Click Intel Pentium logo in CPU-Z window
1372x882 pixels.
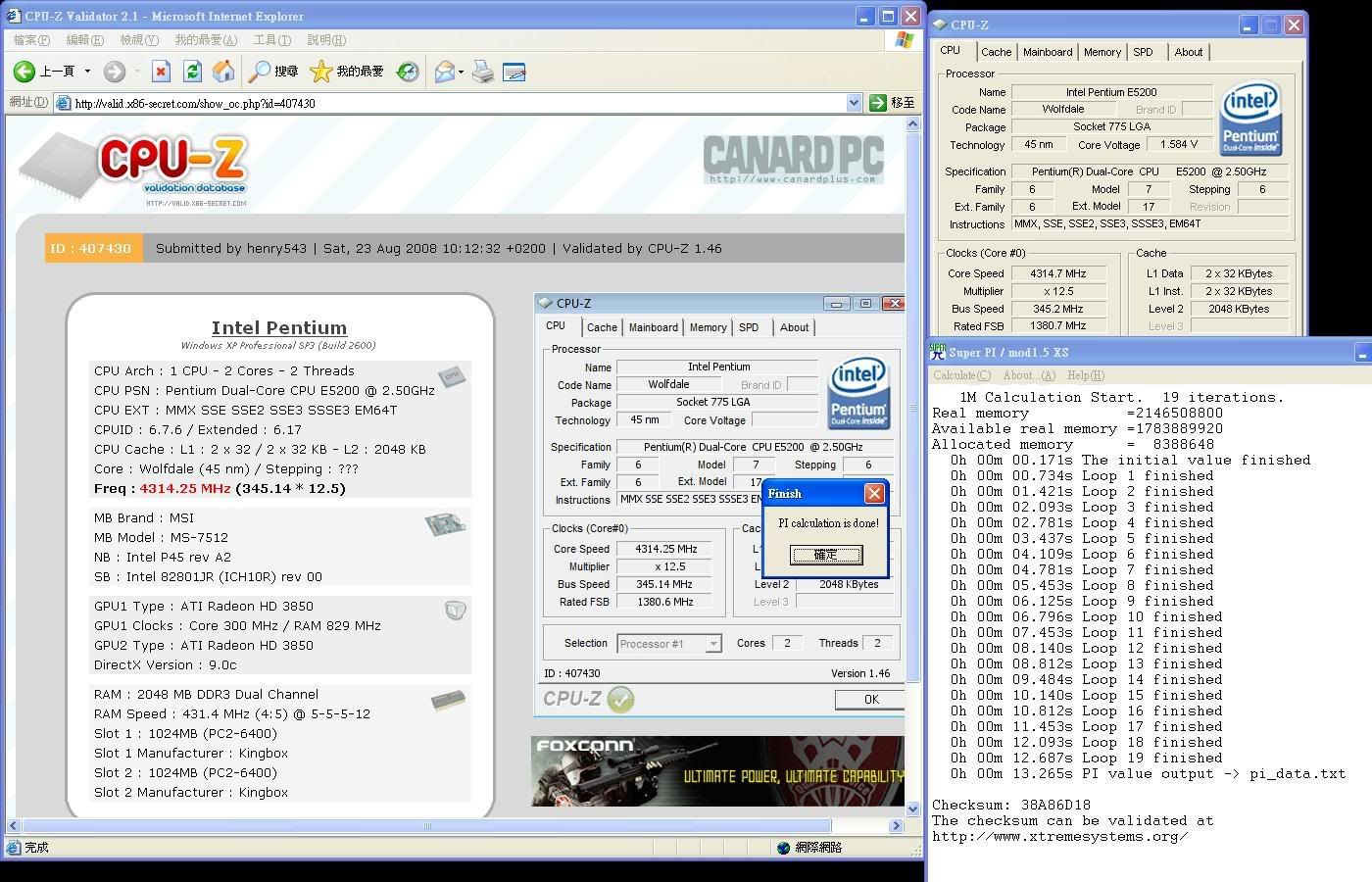[x=1251, y=119]
